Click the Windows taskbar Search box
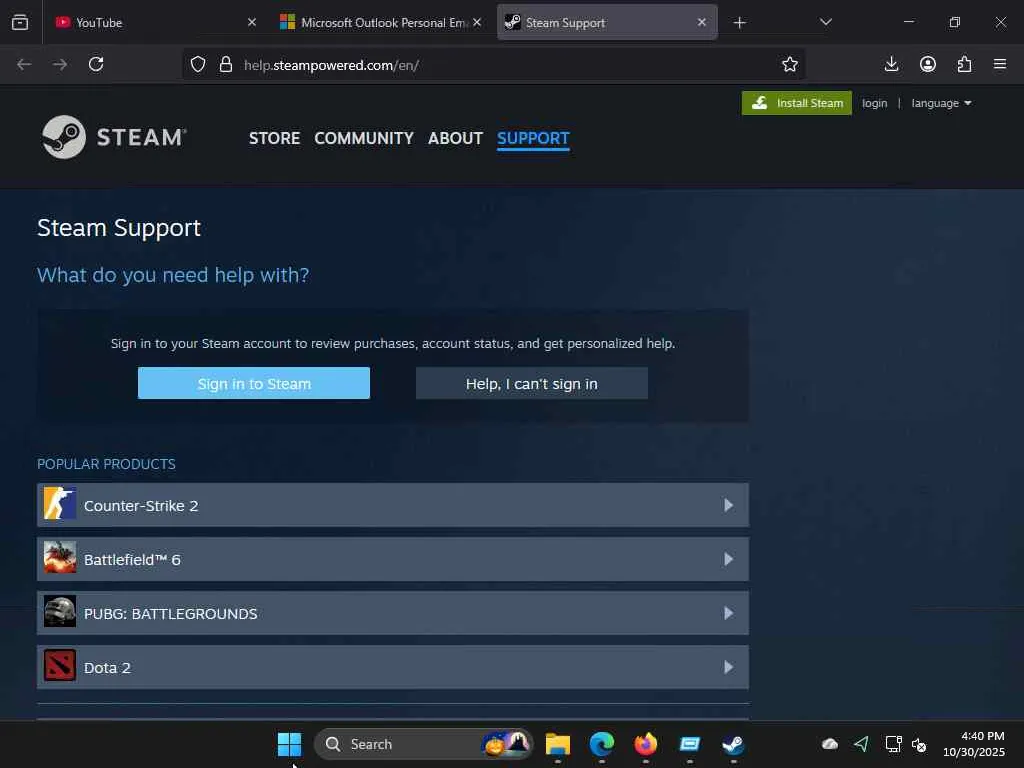This screenshot has height=768, width=1024. pyautogui.click(x=423, y=744)
